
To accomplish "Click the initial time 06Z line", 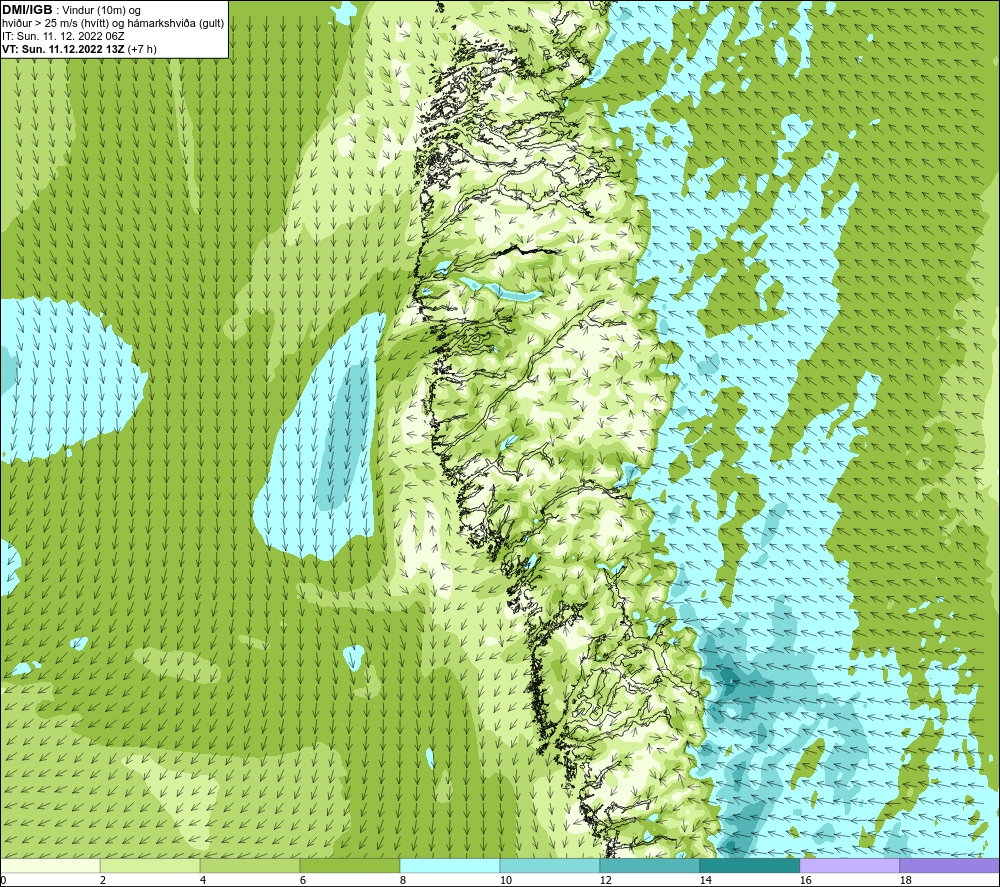I will (63, 36).
